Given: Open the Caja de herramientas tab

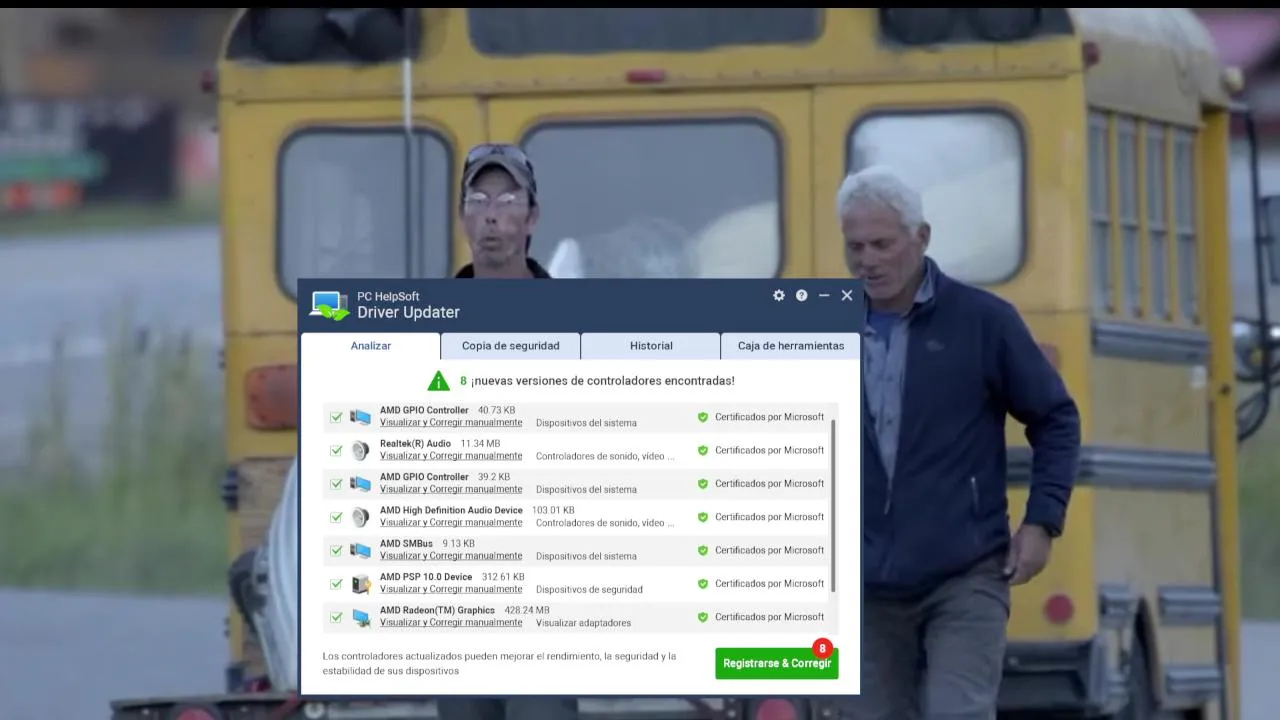Looking at the screenshot, I should pos(790,346).
